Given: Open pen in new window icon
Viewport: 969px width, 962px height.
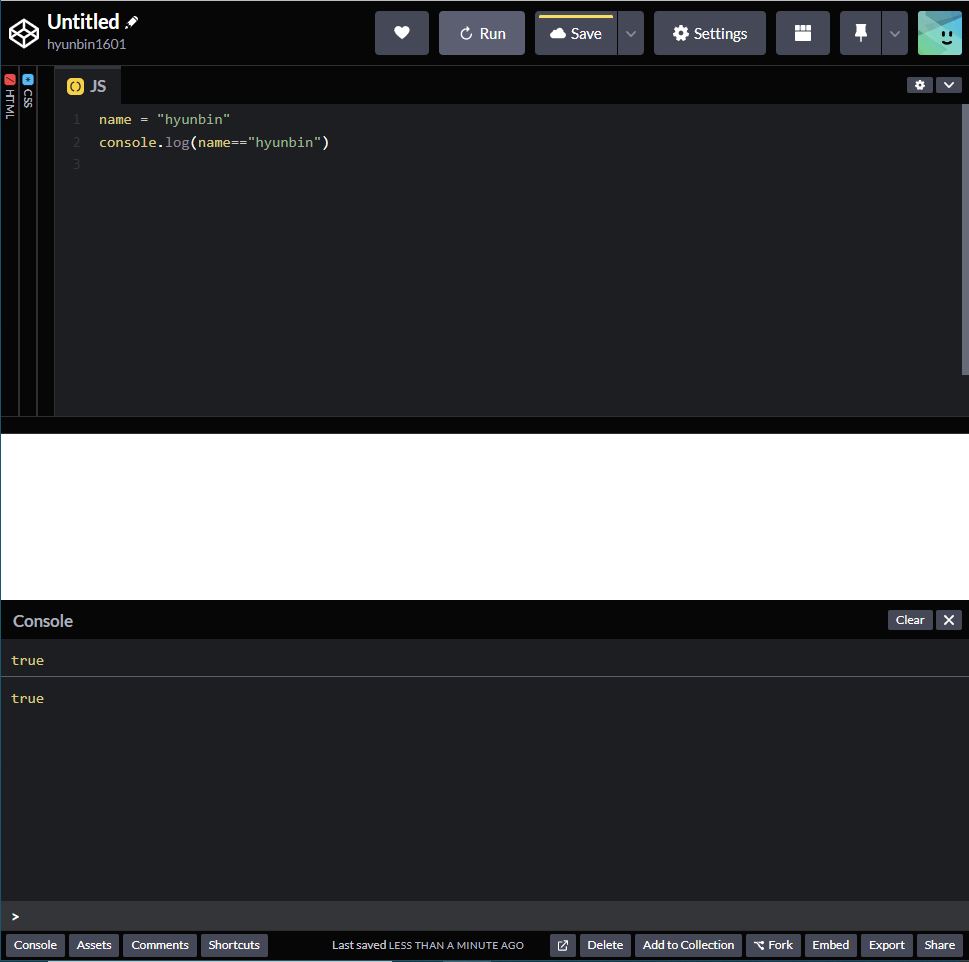Looking at the screenshot, I should 562,945.
